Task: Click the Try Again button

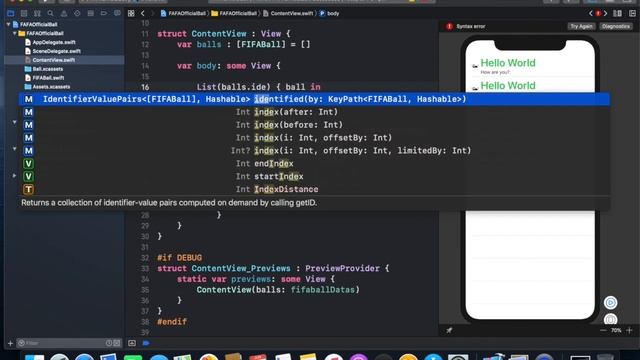Action: 581,26
